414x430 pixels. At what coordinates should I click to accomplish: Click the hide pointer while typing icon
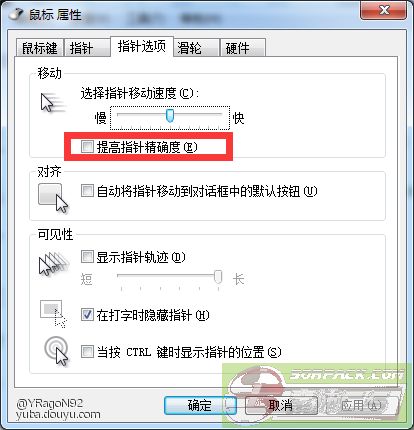53,313
